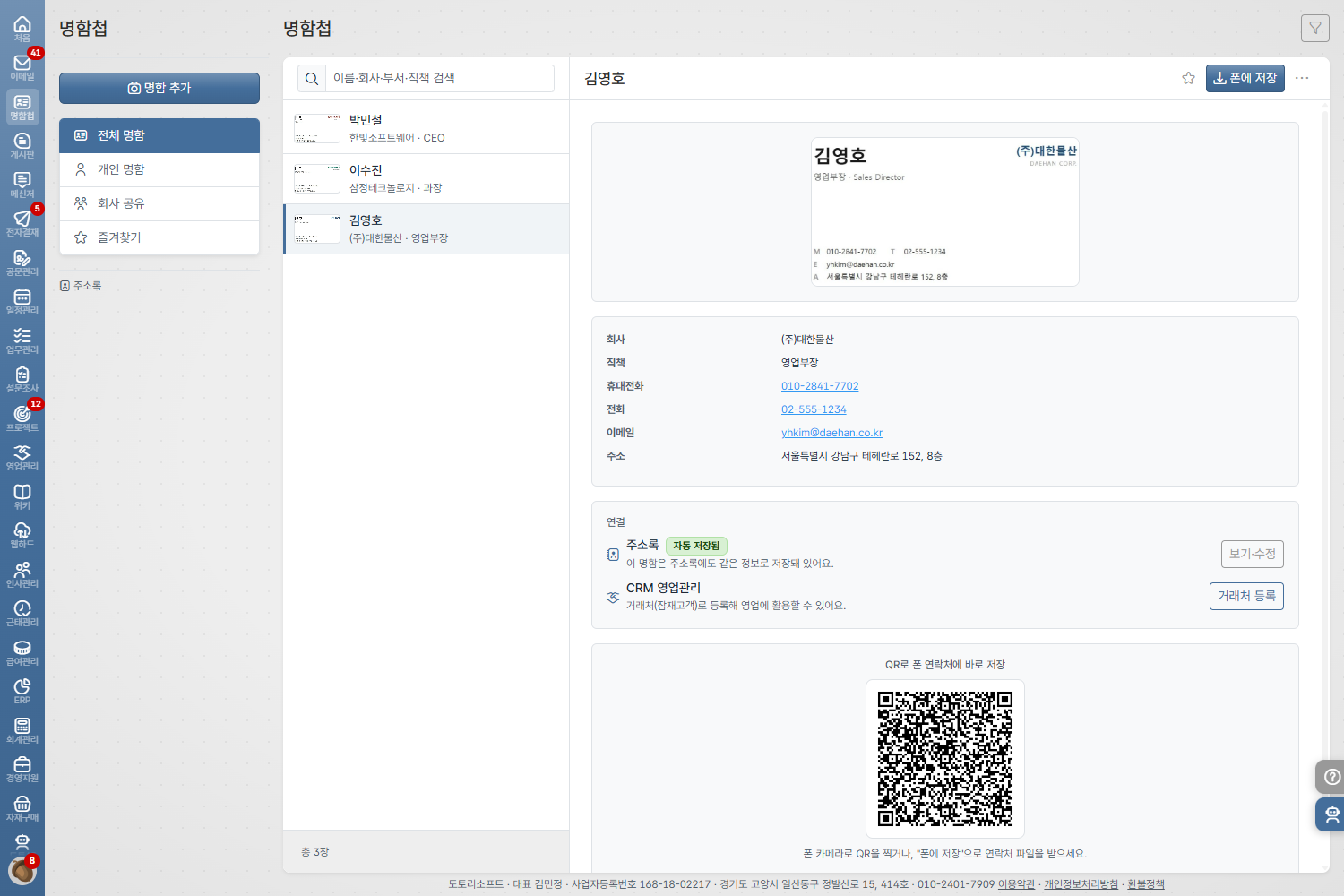Click the QR code image
The image size is (1344, 896).
(x=945, y=759)
